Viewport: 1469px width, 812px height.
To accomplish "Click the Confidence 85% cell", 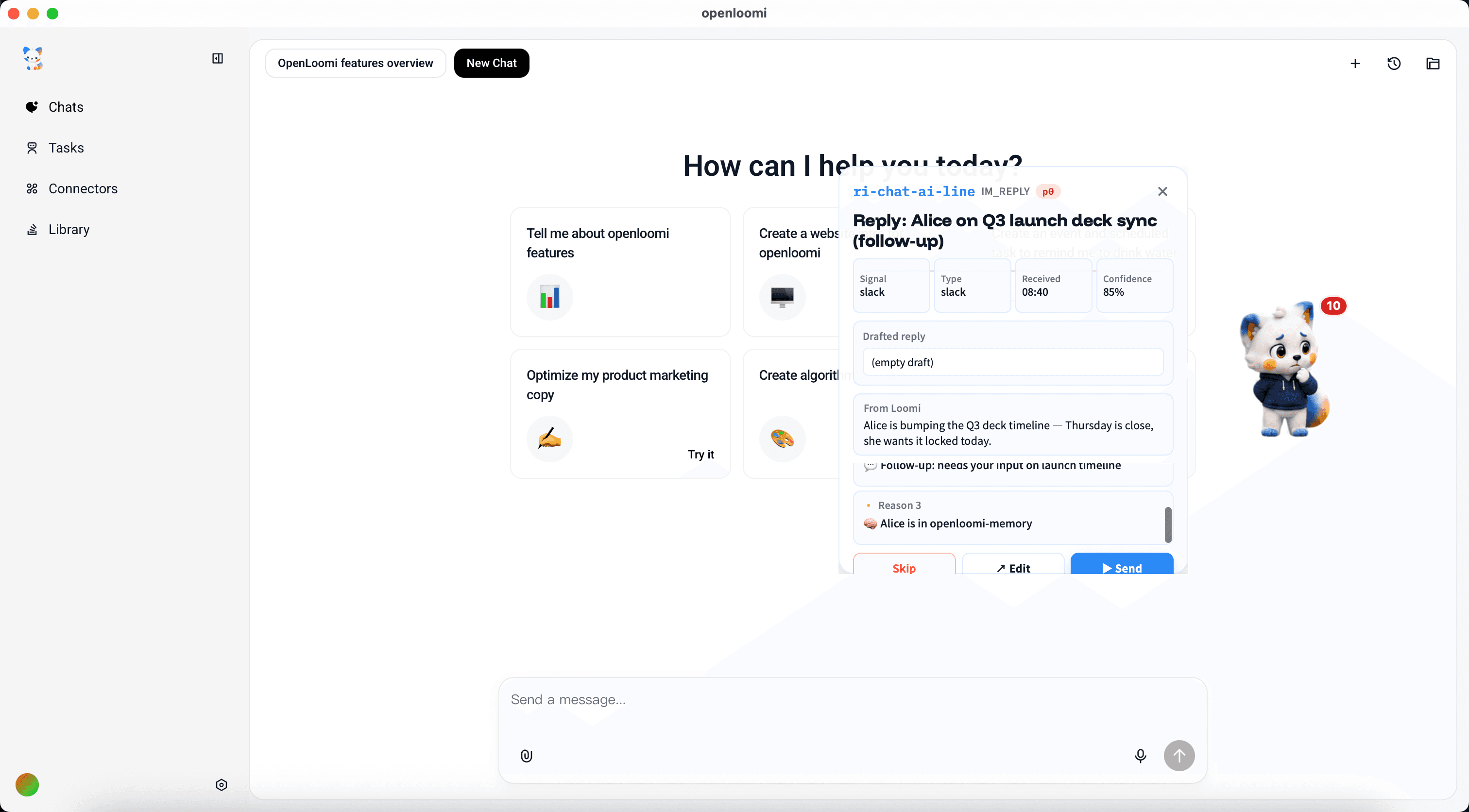I will coord(1134,285).
